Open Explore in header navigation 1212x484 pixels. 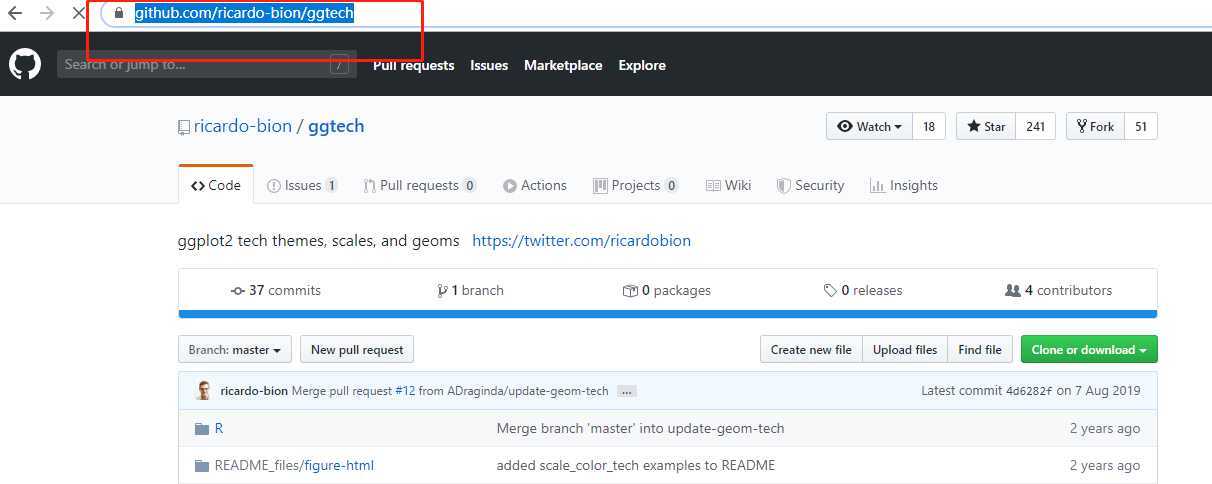coord(642,65)
